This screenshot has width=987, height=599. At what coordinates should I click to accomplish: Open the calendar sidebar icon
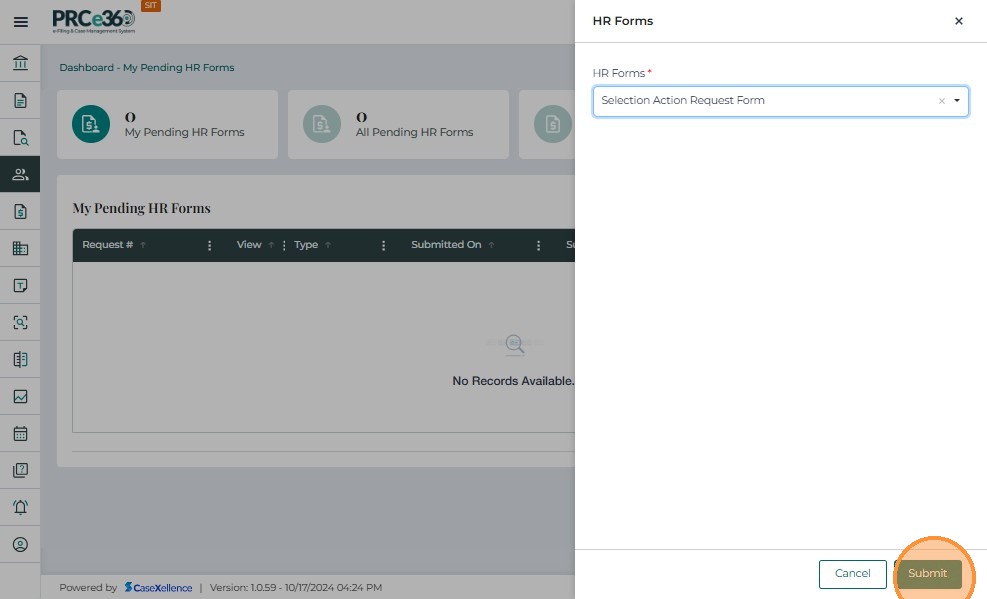coord(20,434)
